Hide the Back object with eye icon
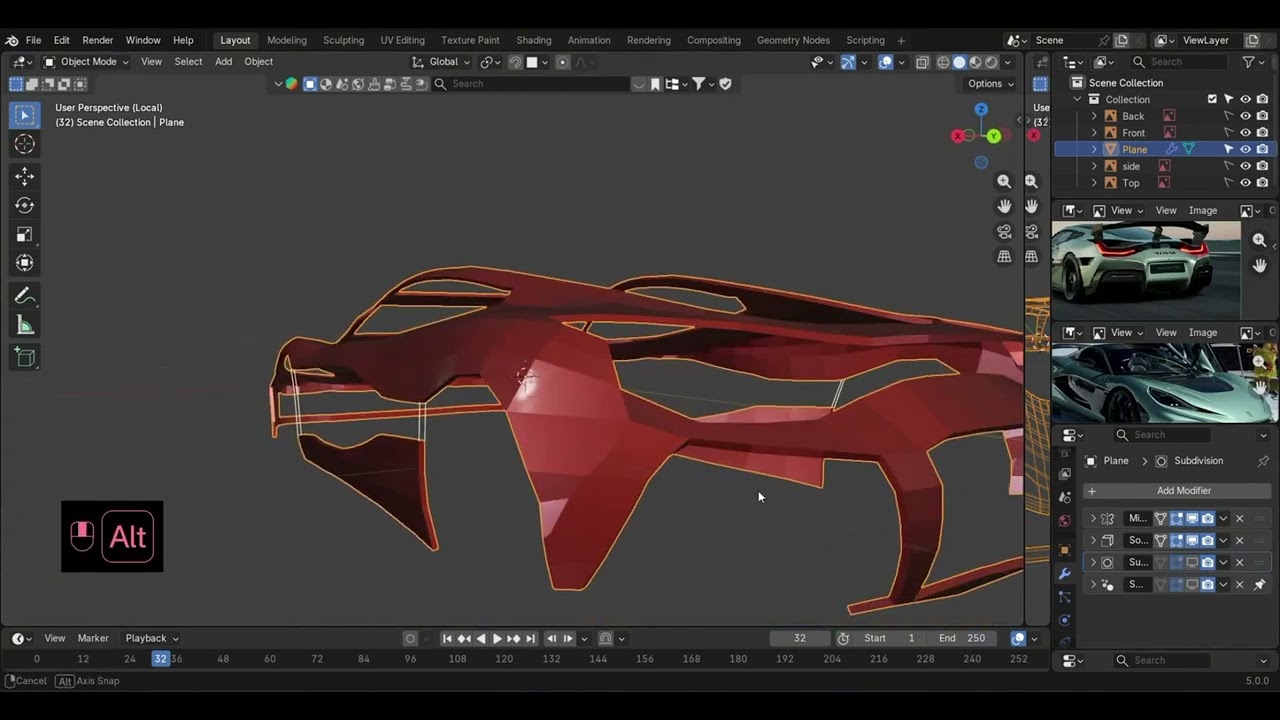This screenshot has height=720, width=1280. click(1245, 116)
